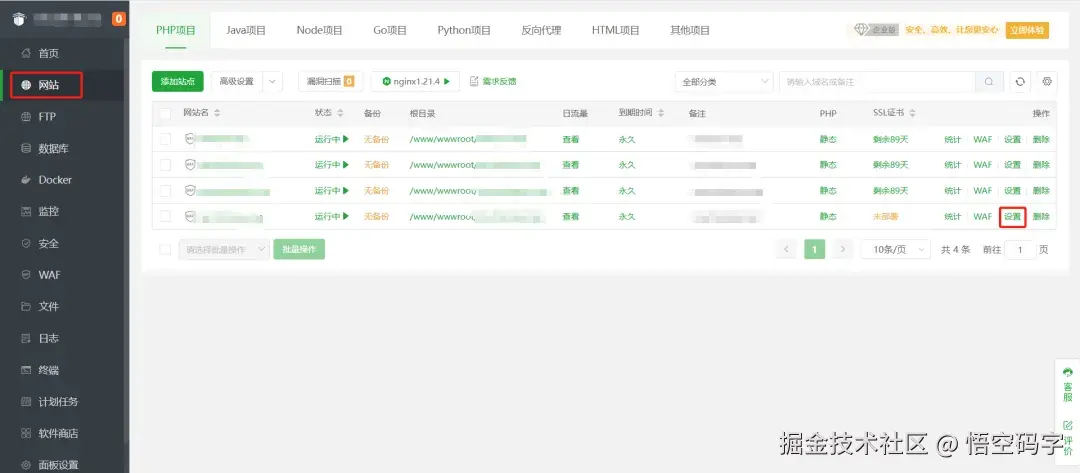
Task: Open the 日志 log icon in sidebar
Action: pyautogui.click(x=26, y=339)
